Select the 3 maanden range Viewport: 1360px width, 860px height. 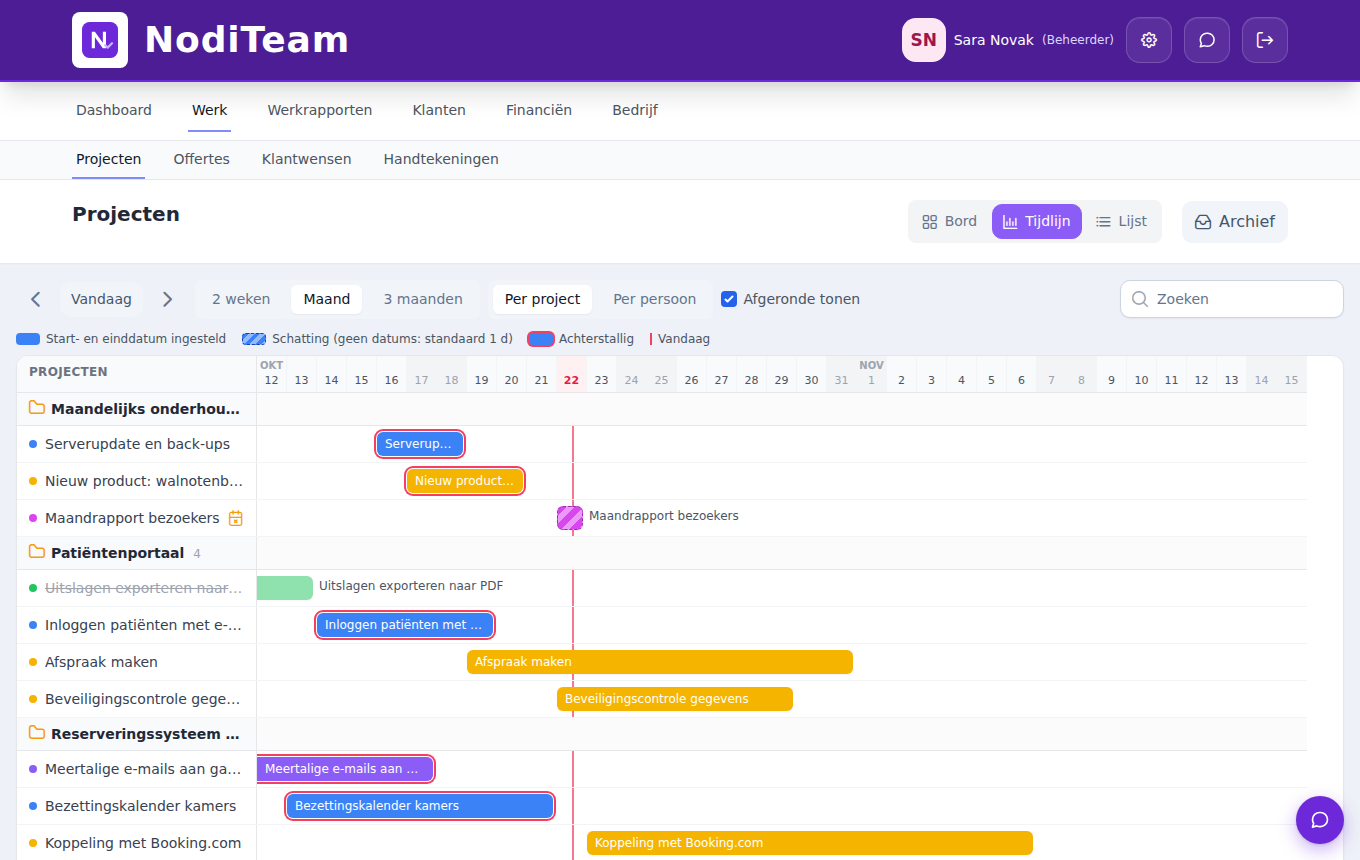pyautogui.click(x=423, y=299)
